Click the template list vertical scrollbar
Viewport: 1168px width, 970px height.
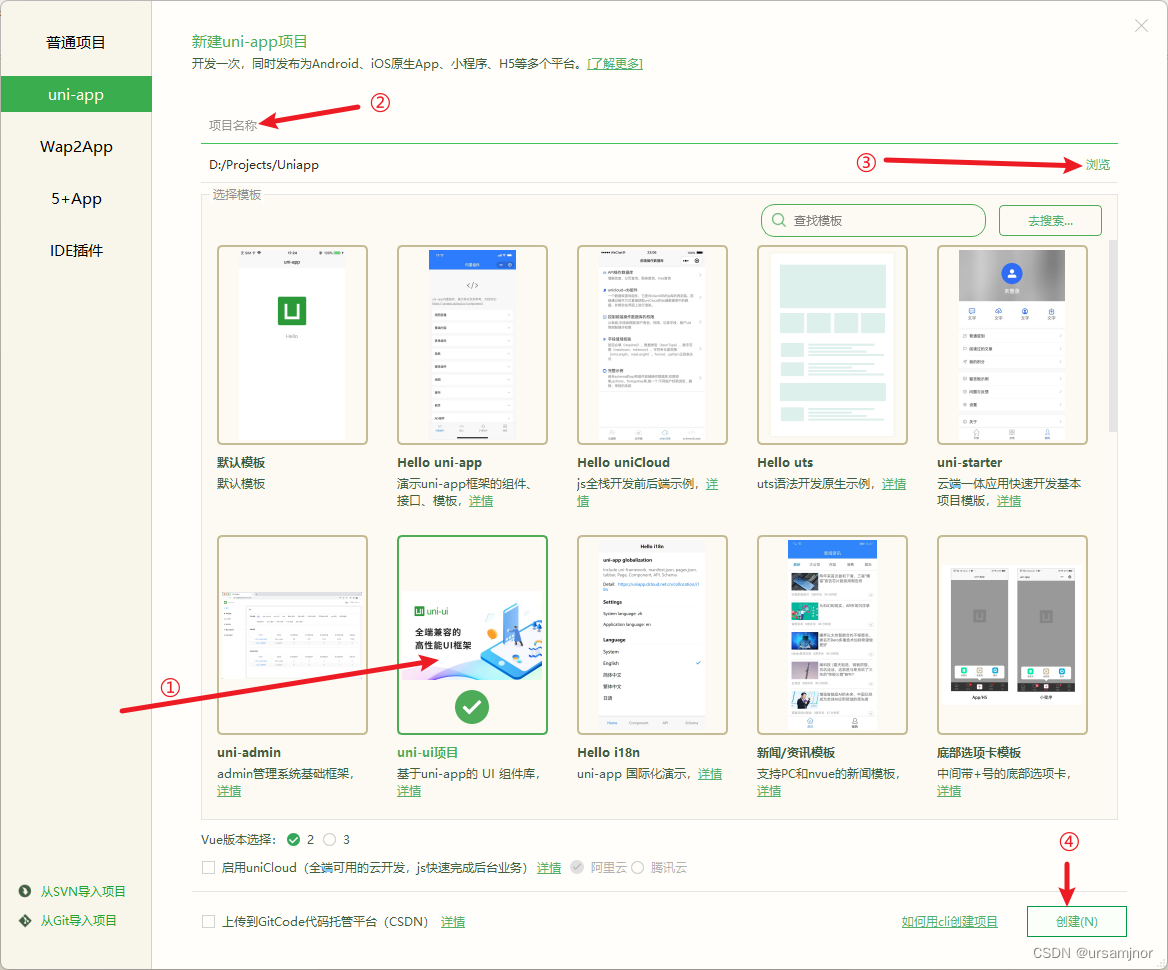1113,336
